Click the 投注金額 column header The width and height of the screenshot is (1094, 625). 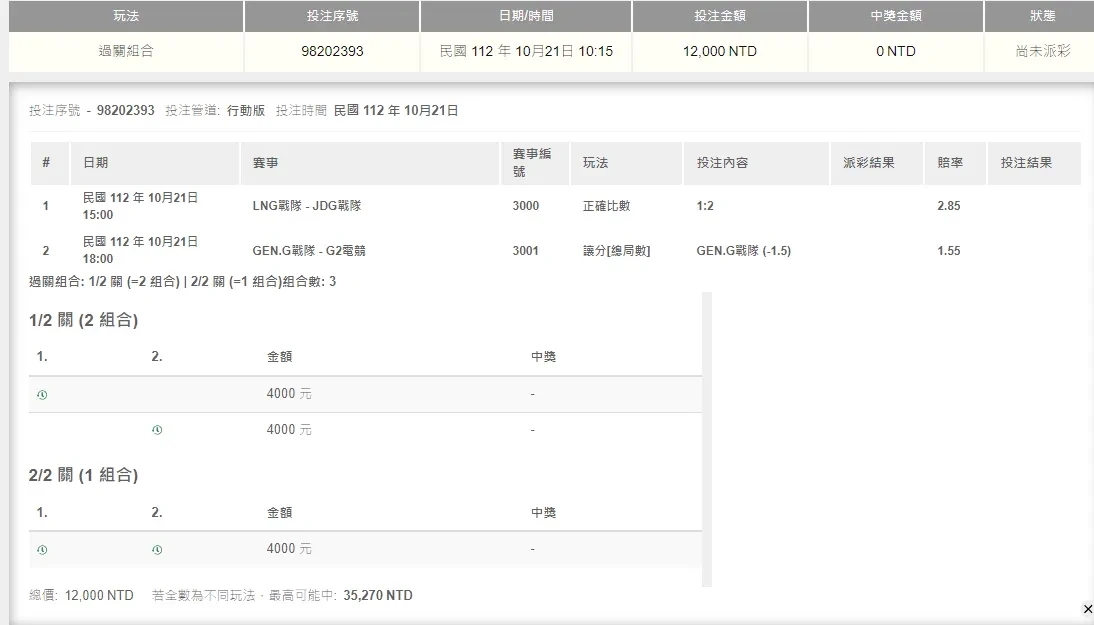click(x=720, y=16)
